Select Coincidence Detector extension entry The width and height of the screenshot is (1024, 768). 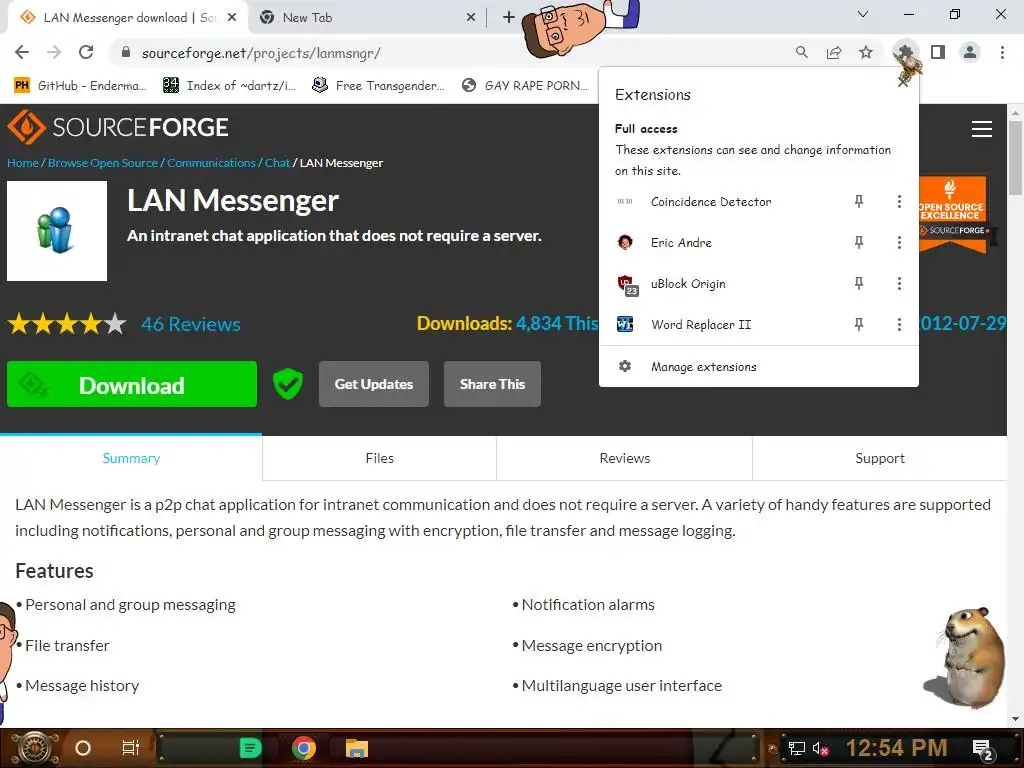tap(711, 202)
